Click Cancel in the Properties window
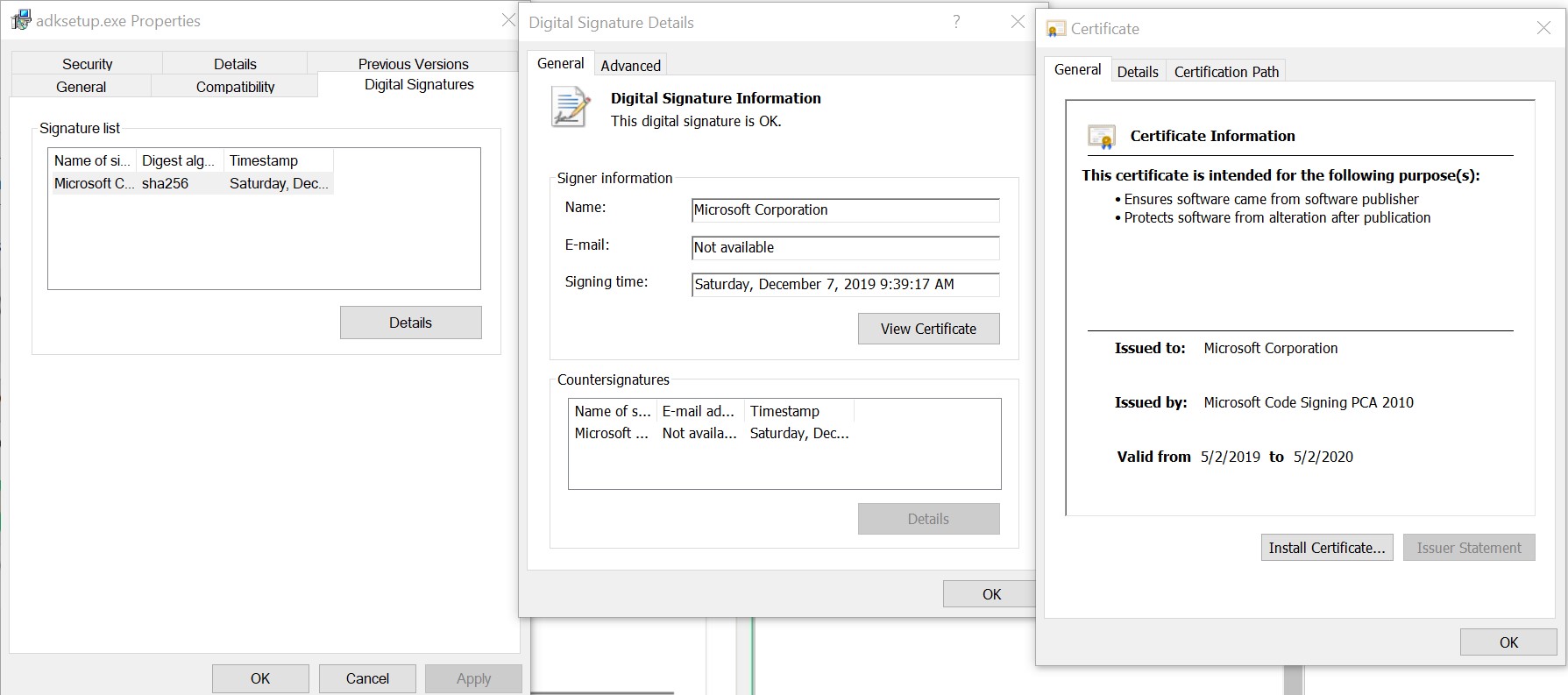1568x695 pixels. tap(367, 678)
